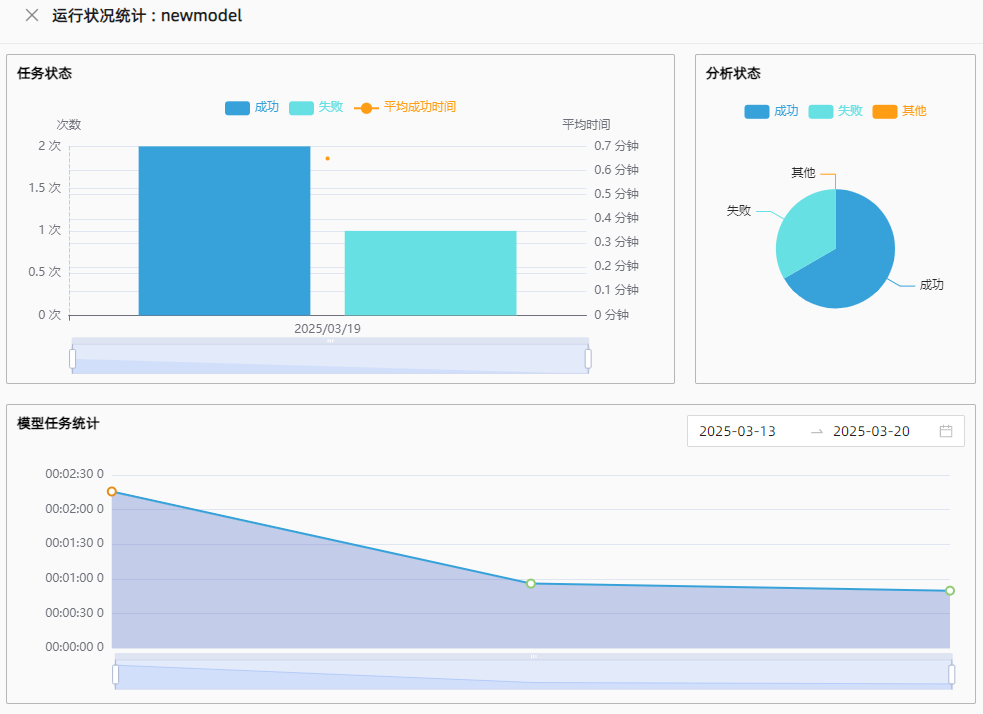Click end date field 2025-03-20
This screenshot has height=714, width=983.
(871, 431)
